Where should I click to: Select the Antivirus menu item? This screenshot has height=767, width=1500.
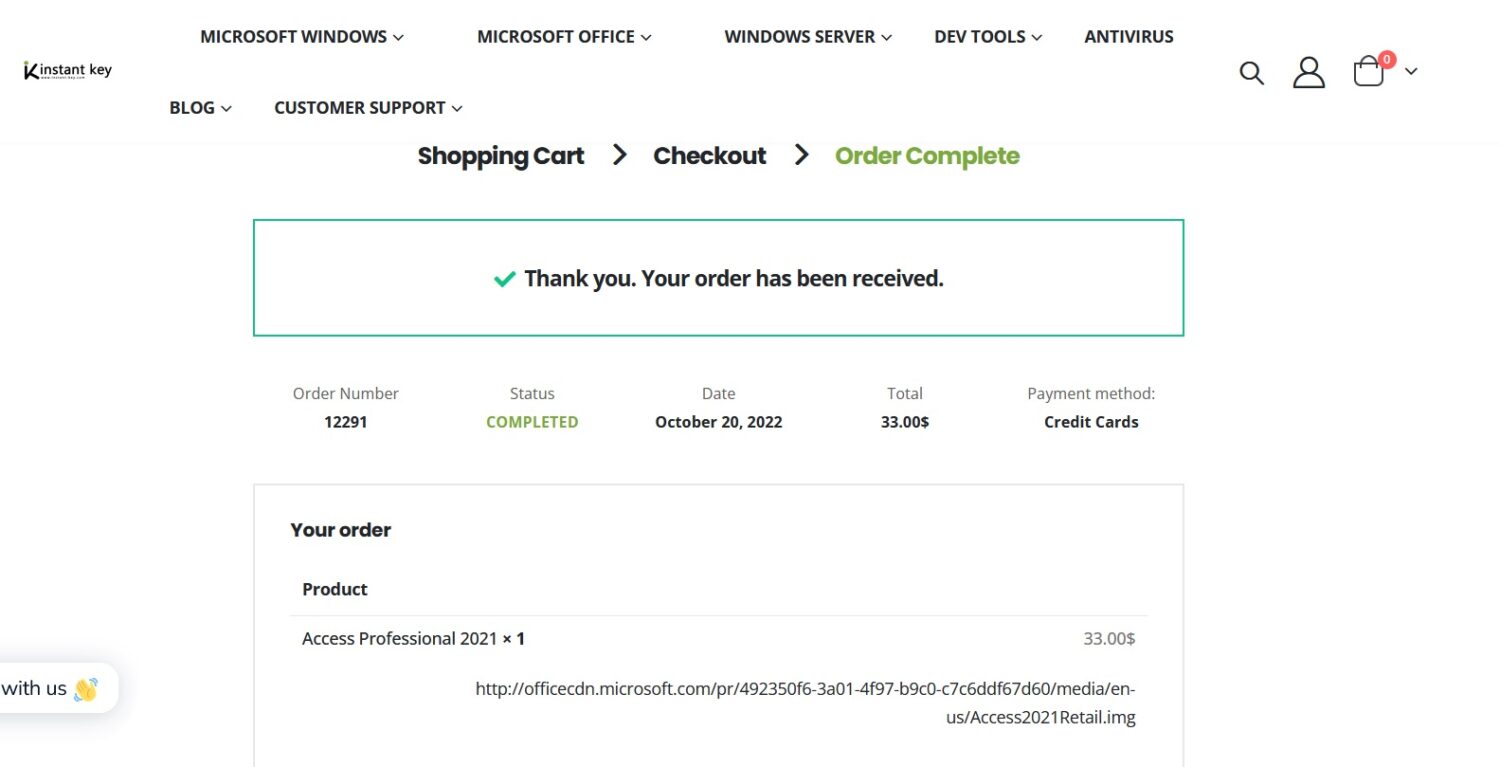click(x=1129, y=37)
